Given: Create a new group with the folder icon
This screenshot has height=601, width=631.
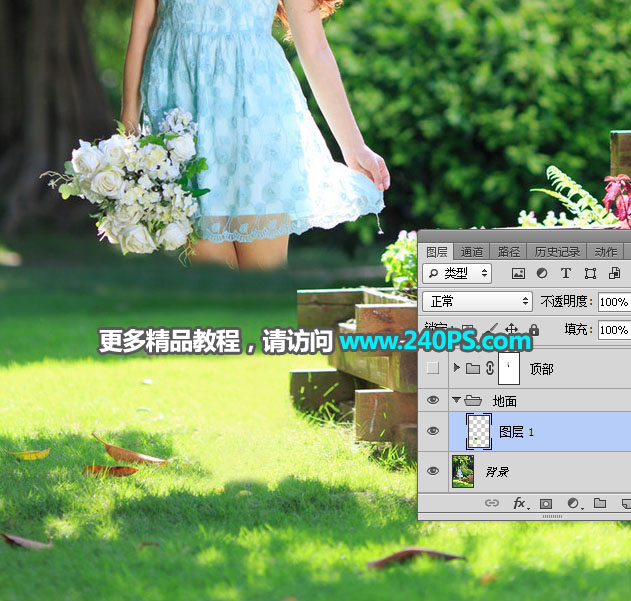Looking at the screenshot, I should pos(600,503).
